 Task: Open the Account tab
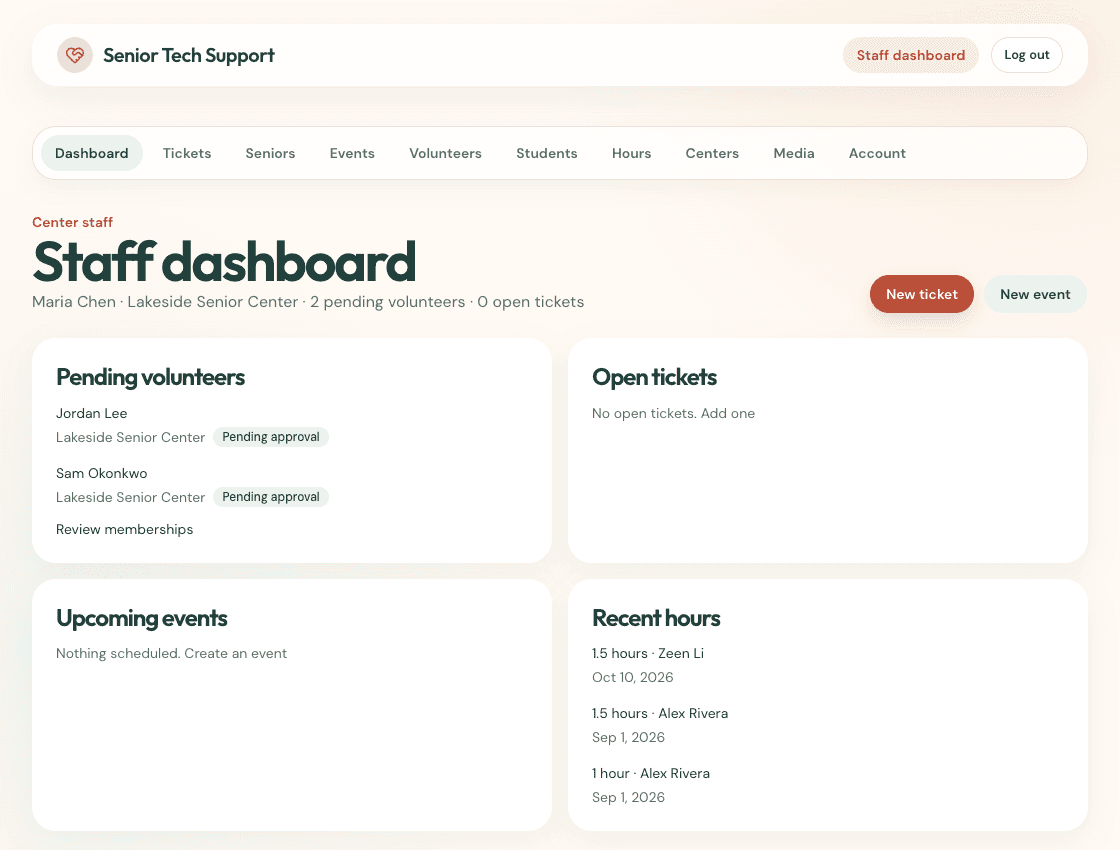click(877, 153)
